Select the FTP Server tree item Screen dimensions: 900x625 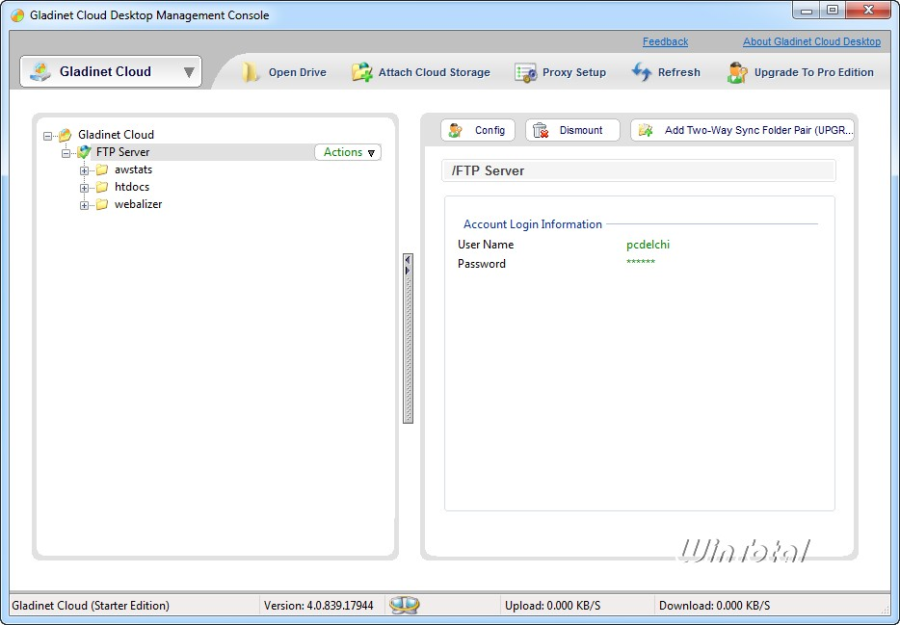click(x=120, y=152)
